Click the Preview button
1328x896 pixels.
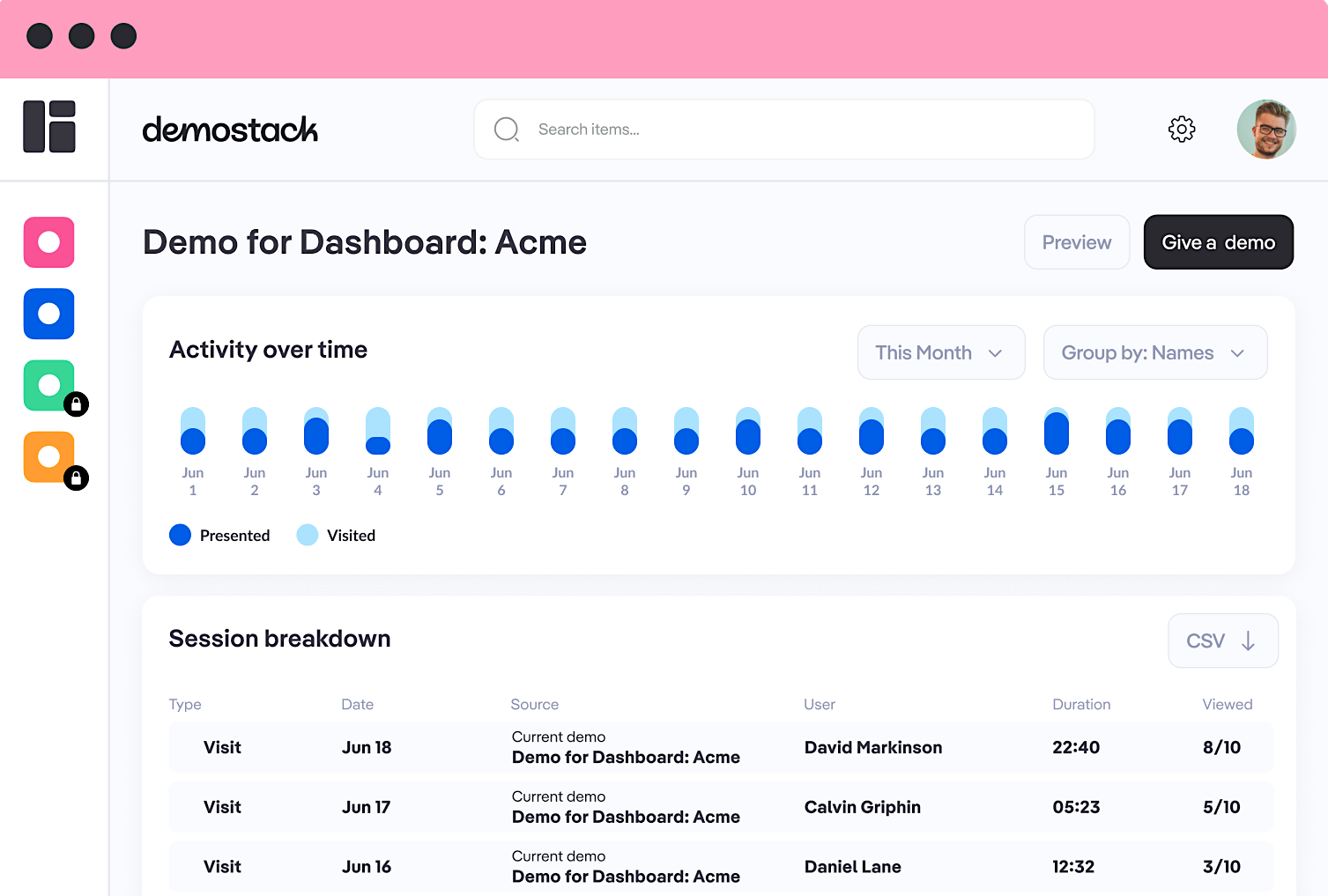pyautogui.click(x=1077, y=242)
